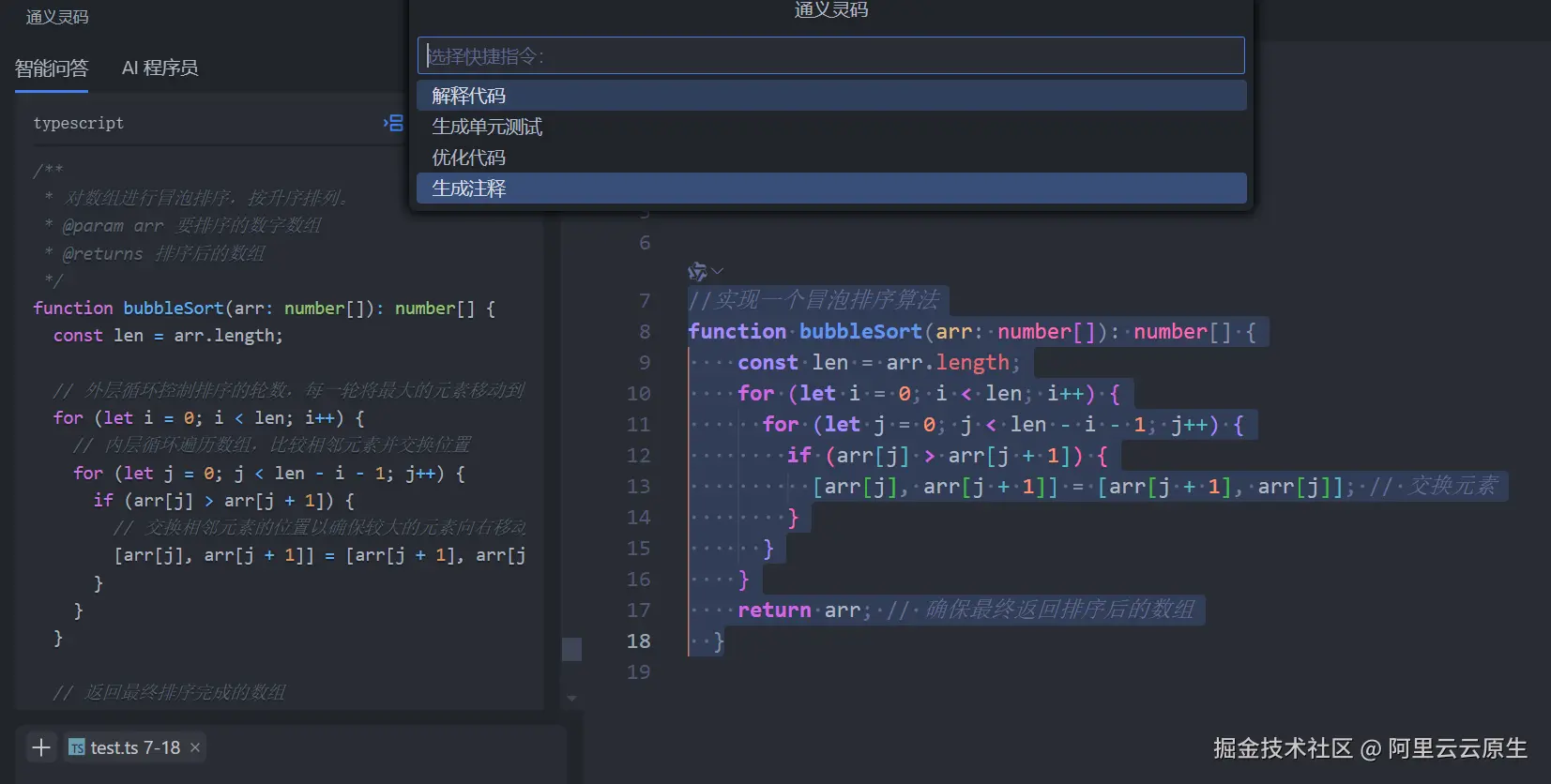Expand the chevron beside the Lingma icon
The image size is (1551, 784).
pyautogui.click(x=718, y=272)
